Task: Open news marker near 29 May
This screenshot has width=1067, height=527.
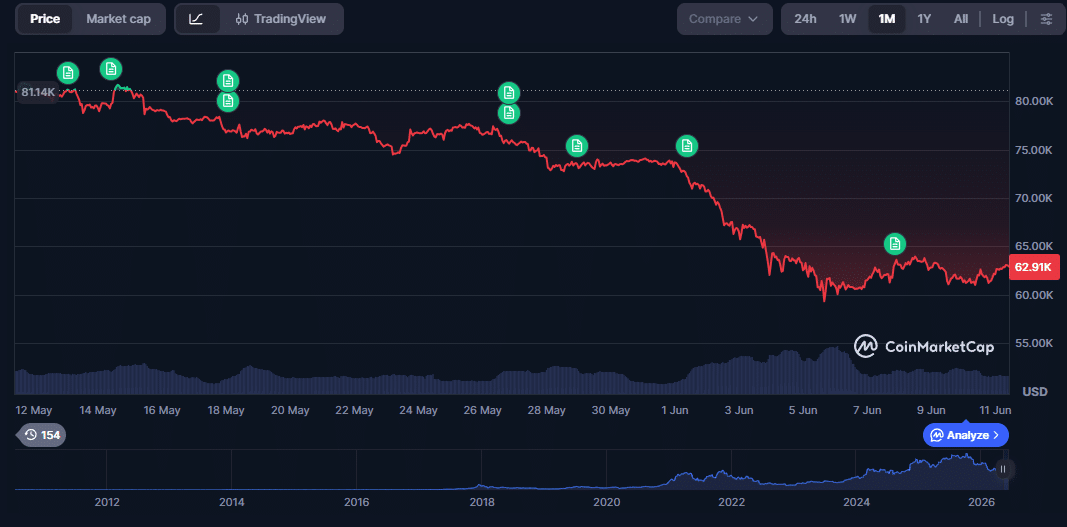Action: pyautogui.click(x=576, y=145)
